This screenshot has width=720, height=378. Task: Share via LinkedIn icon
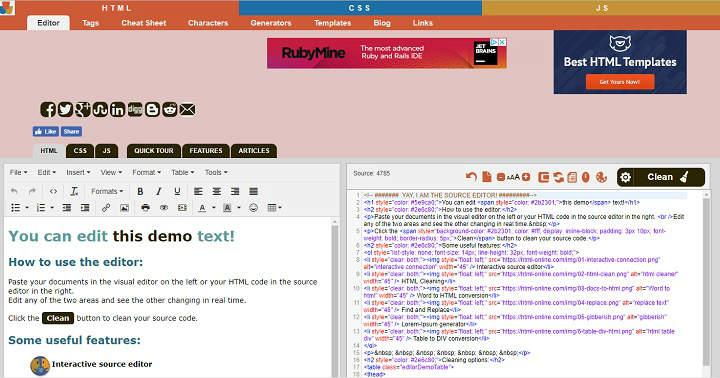click(118, 109)
